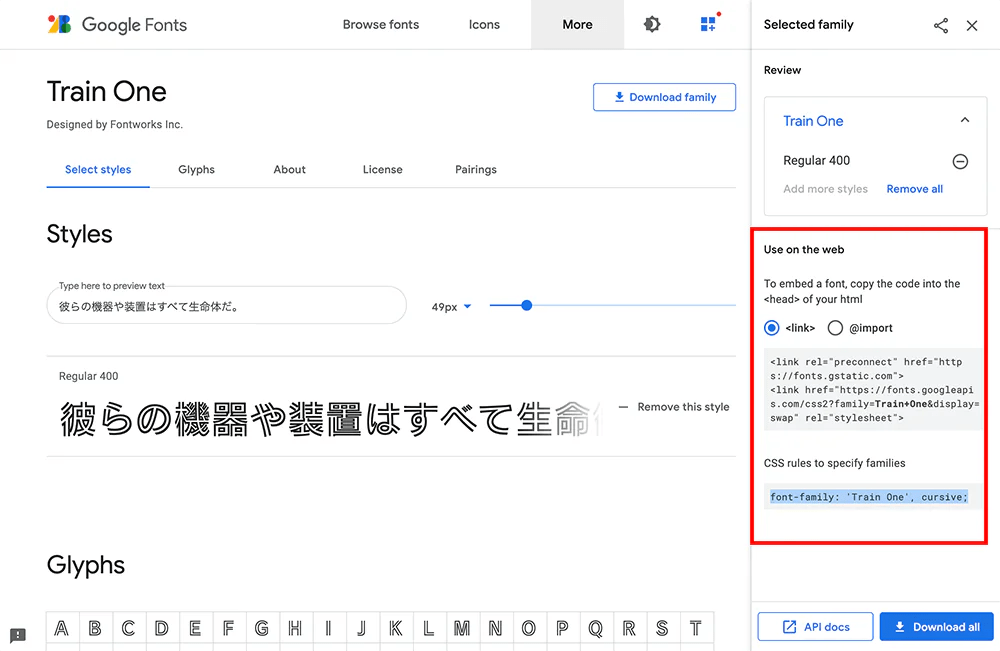The image size is (1000, 651).
Task: Click the glyph A cell
Action: [x=62, y=629]
